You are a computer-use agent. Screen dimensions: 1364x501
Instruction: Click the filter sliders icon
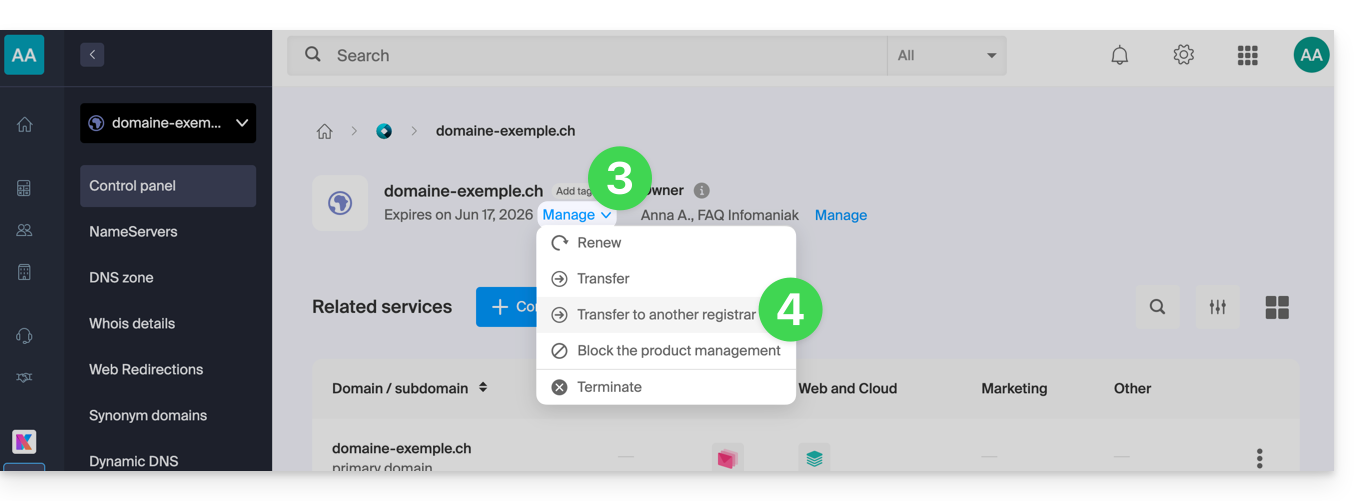(1217, 307)
